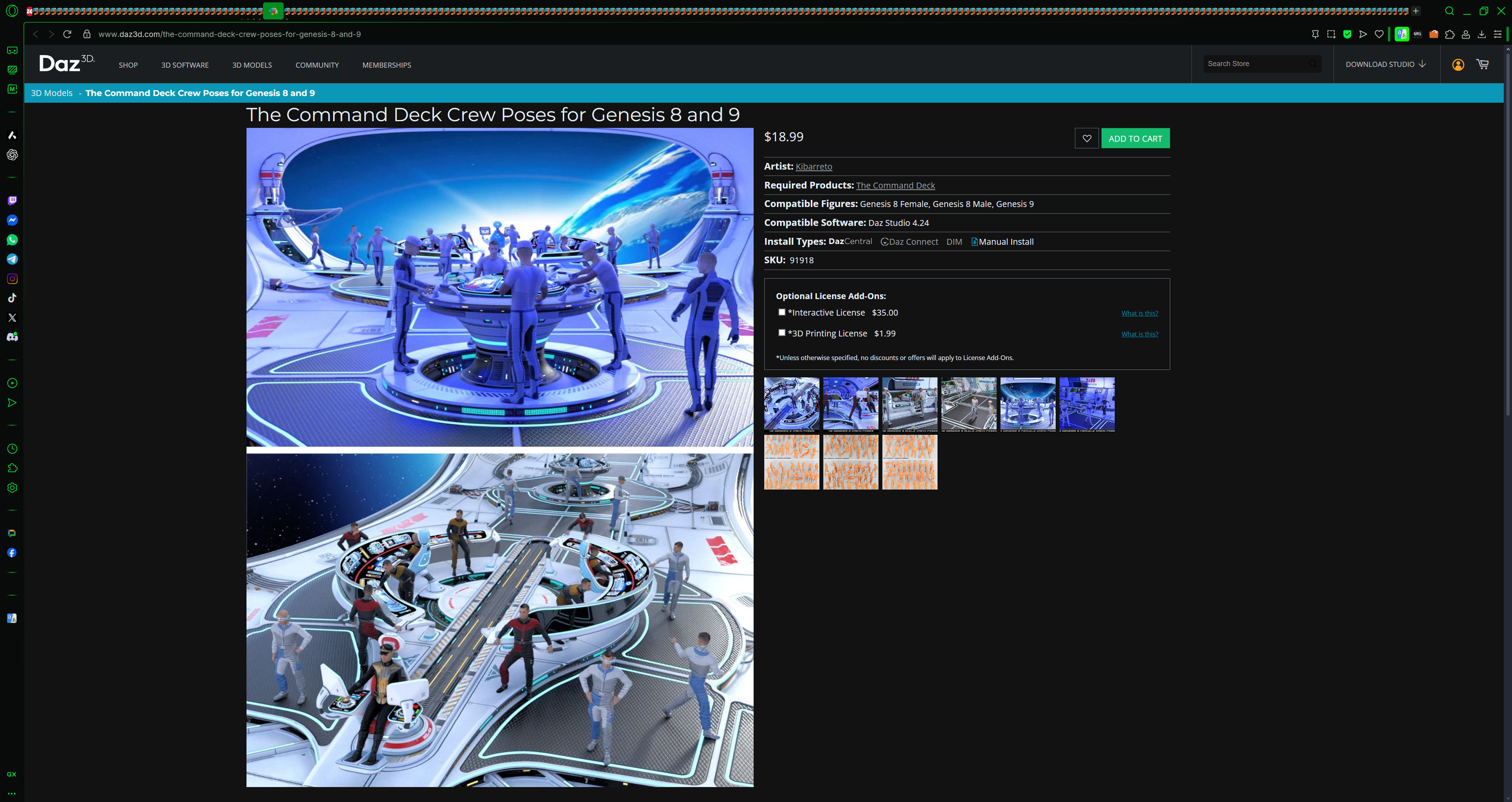The width and height of the screenshot is (1512, 802).
Task: Click the Daz Connect install type
Action: (x=909, y=242)
